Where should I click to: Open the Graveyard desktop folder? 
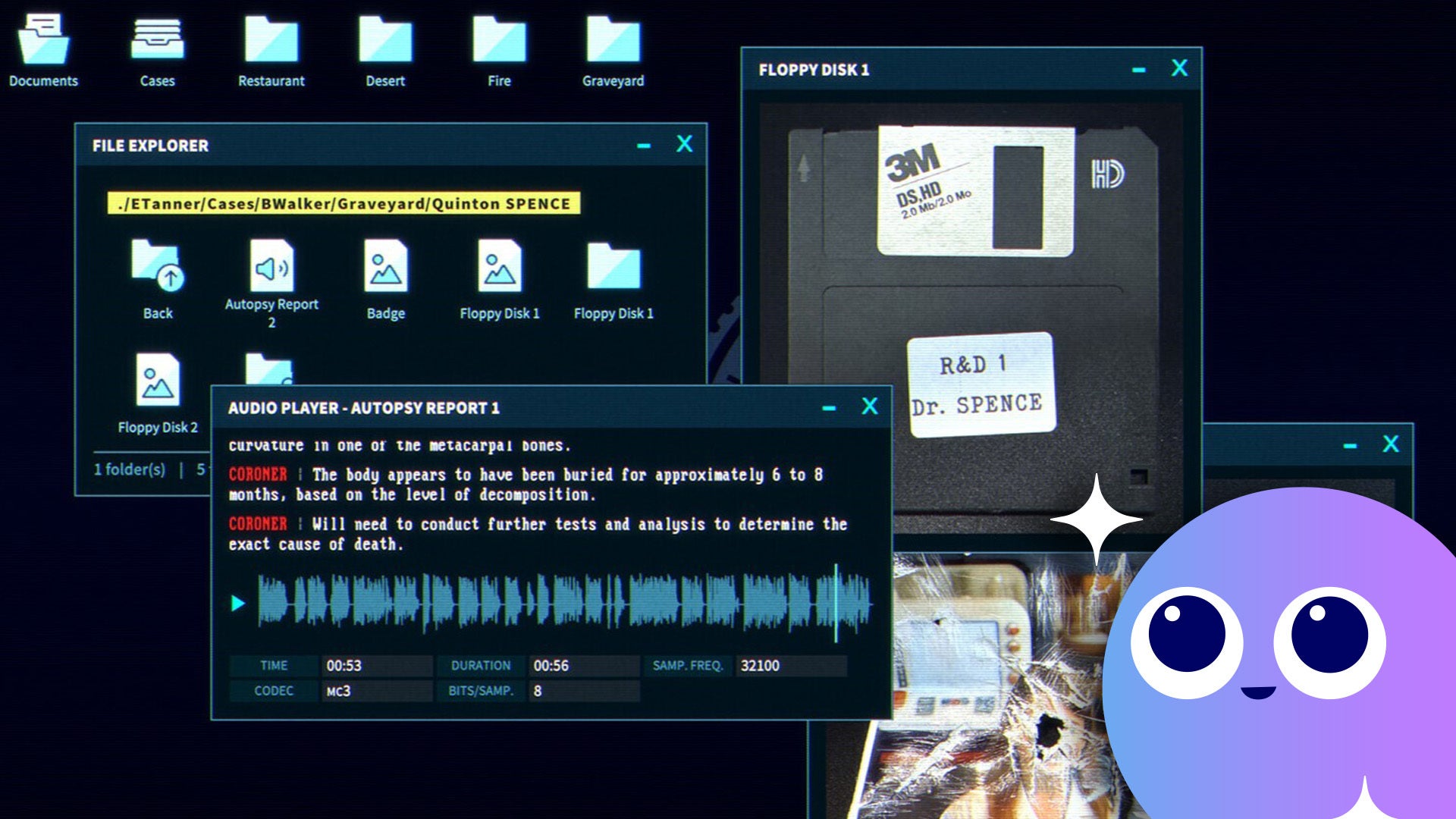click(x=613, y=41)
